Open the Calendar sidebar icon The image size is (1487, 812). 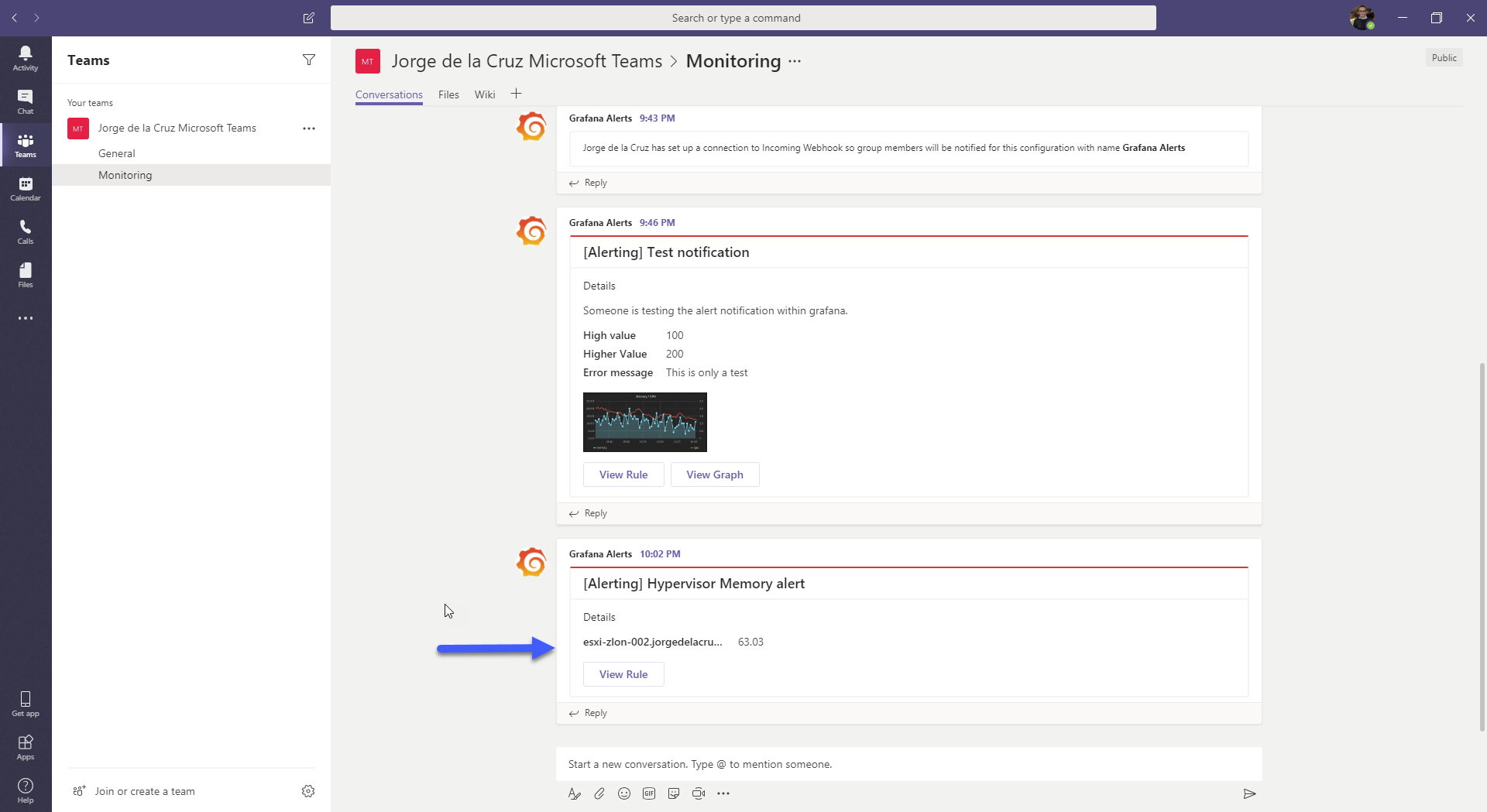(x=26, y=188)
